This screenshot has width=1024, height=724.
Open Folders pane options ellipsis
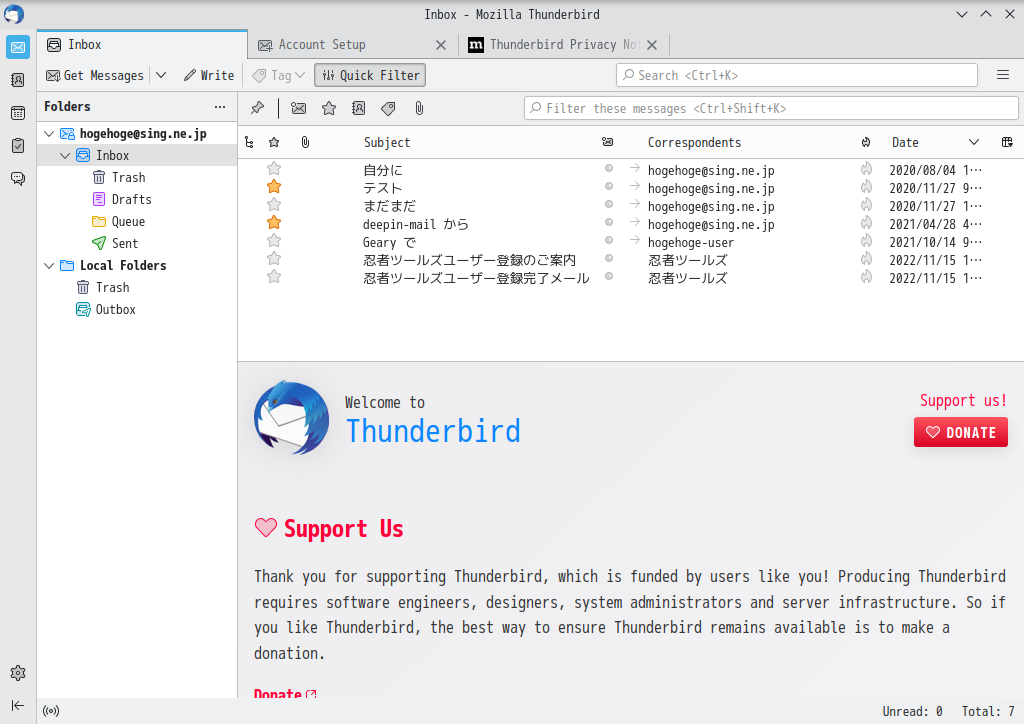[x=220, y=106]
